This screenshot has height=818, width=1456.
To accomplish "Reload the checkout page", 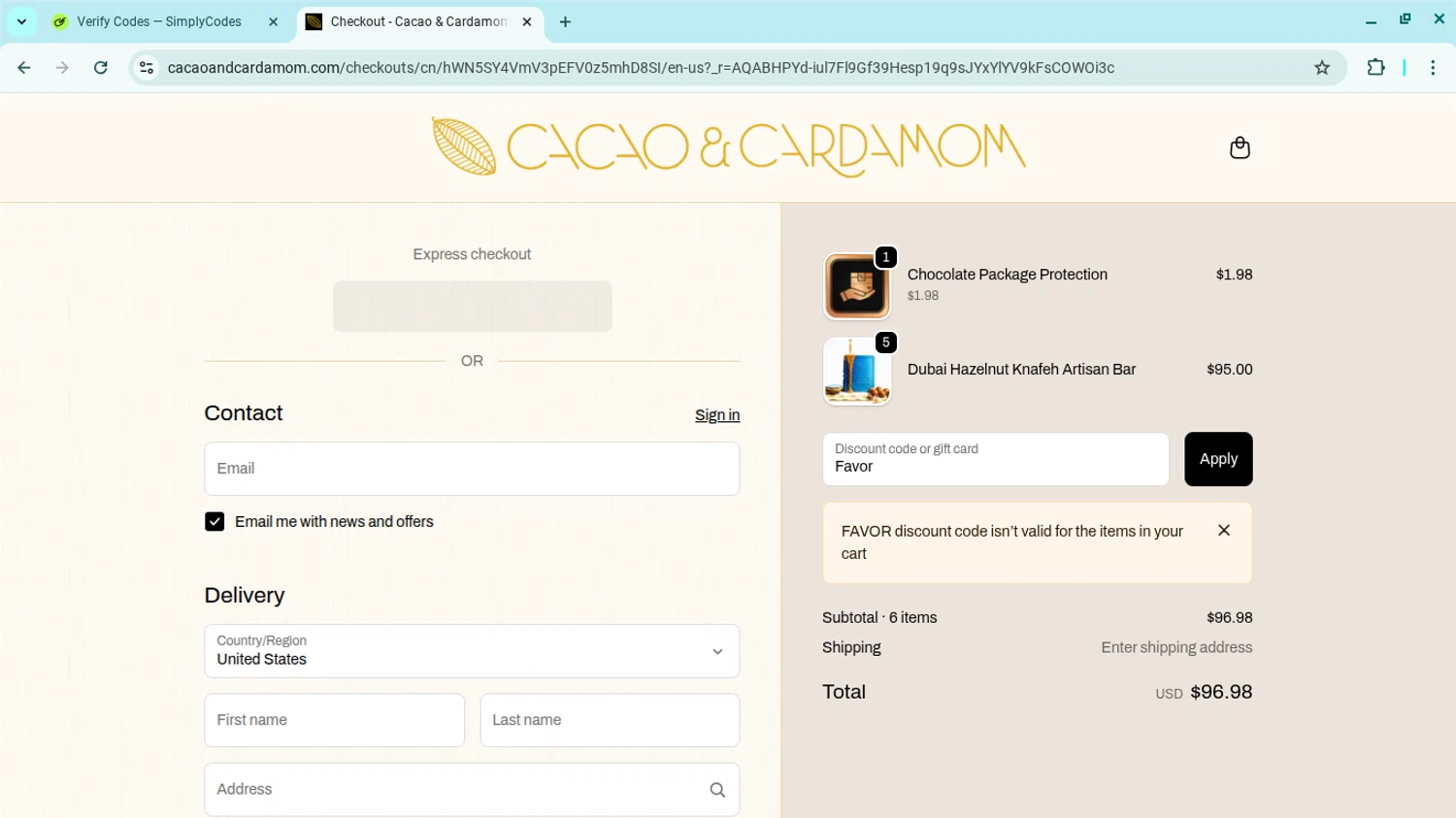I will pos(101,68).
